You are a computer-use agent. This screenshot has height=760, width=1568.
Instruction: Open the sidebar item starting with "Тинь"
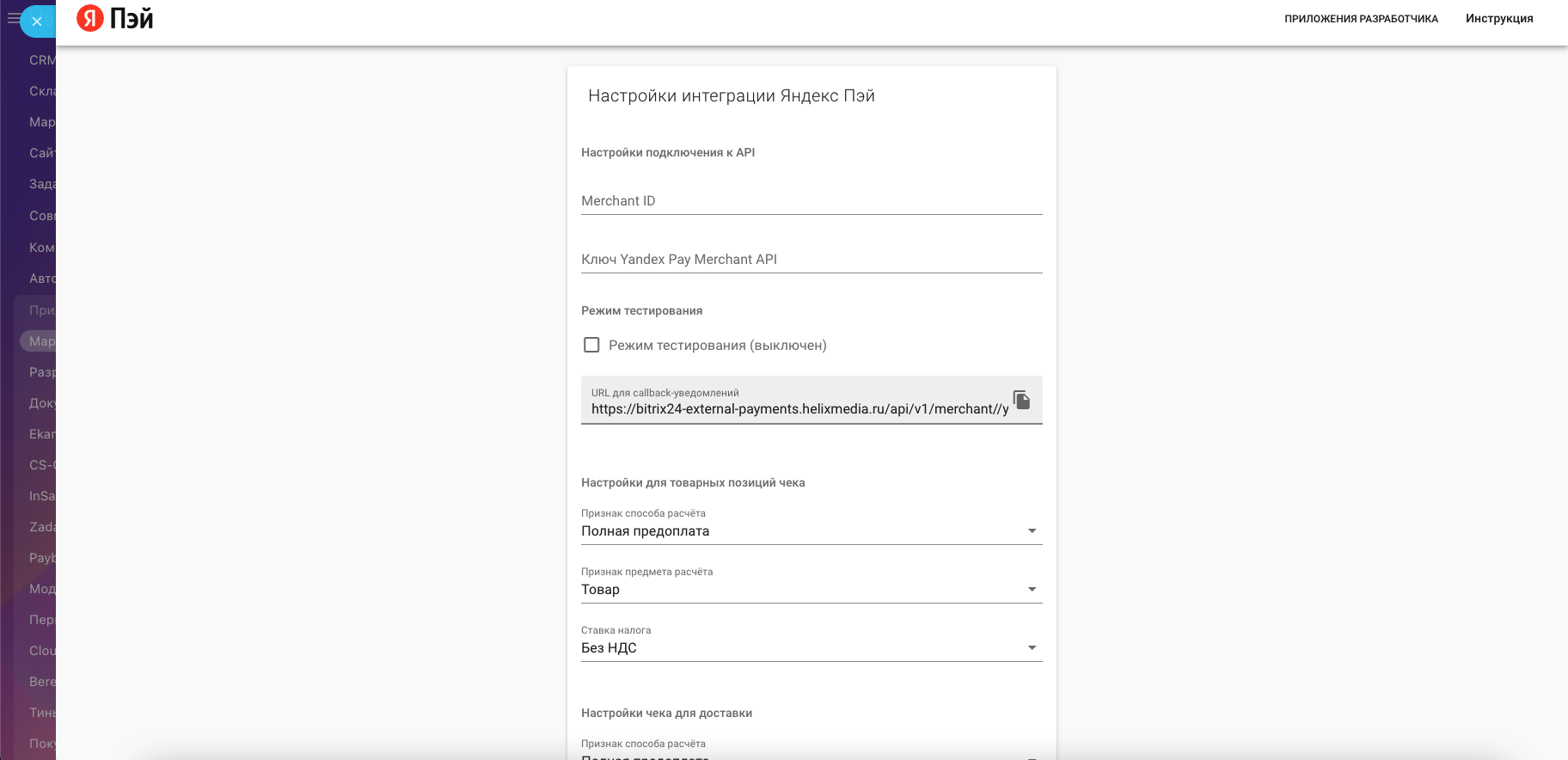42,713
